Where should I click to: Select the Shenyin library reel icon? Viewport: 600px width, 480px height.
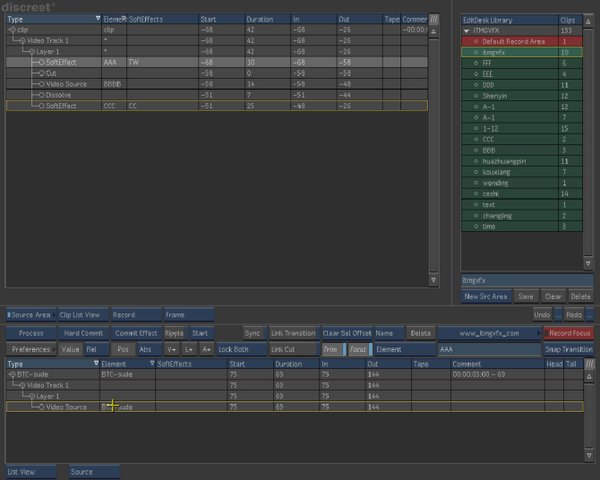476,95
